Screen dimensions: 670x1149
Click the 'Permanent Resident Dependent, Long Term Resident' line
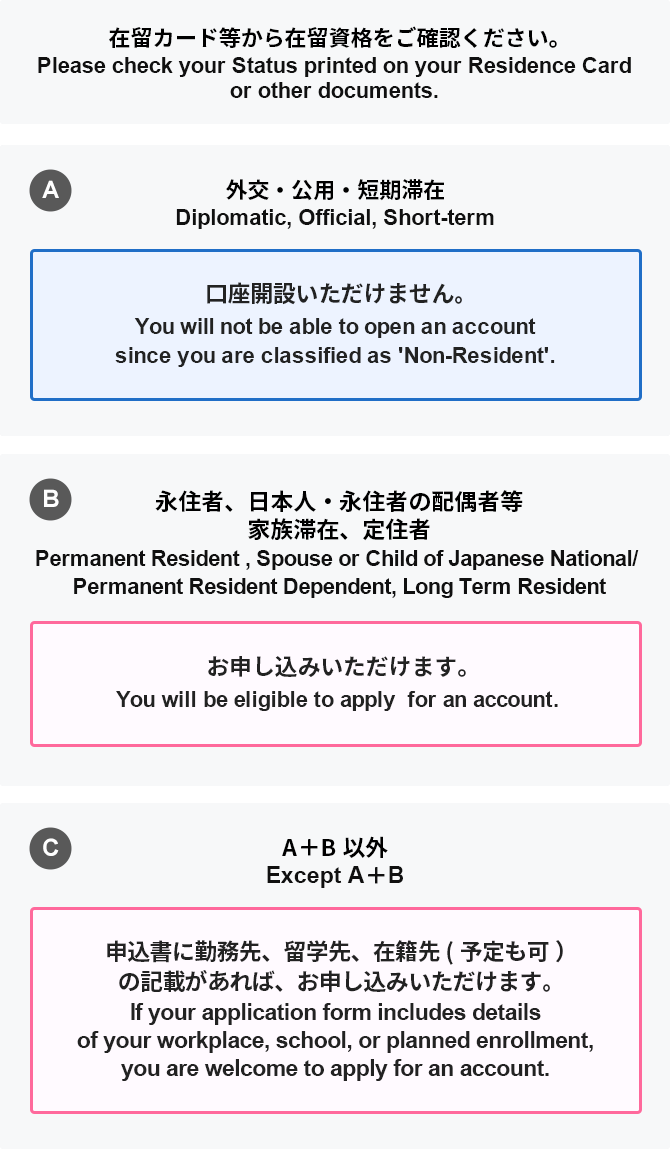point(339,586)
